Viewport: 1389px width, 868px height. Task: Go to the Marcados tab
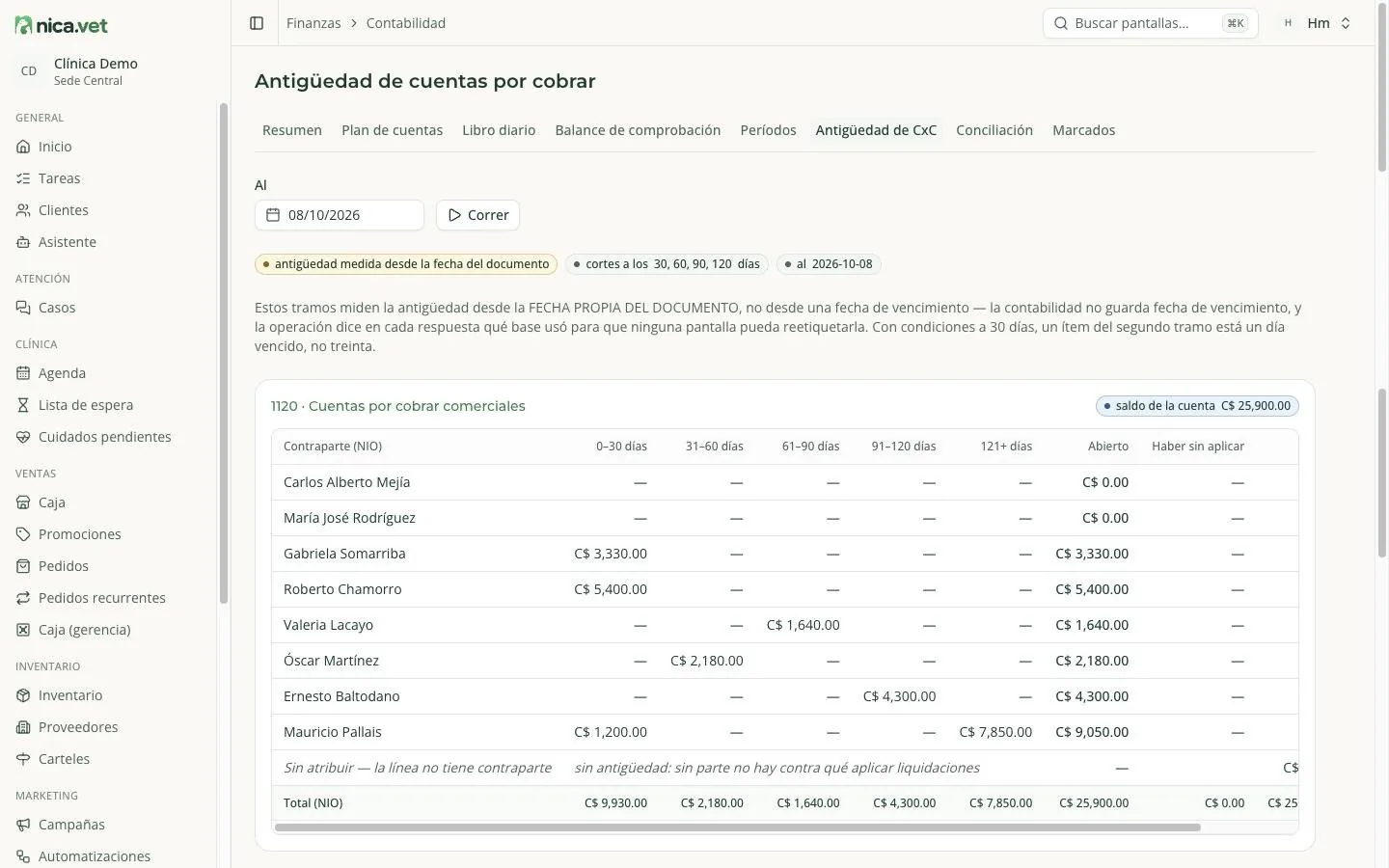click(x=1083, y=130)
